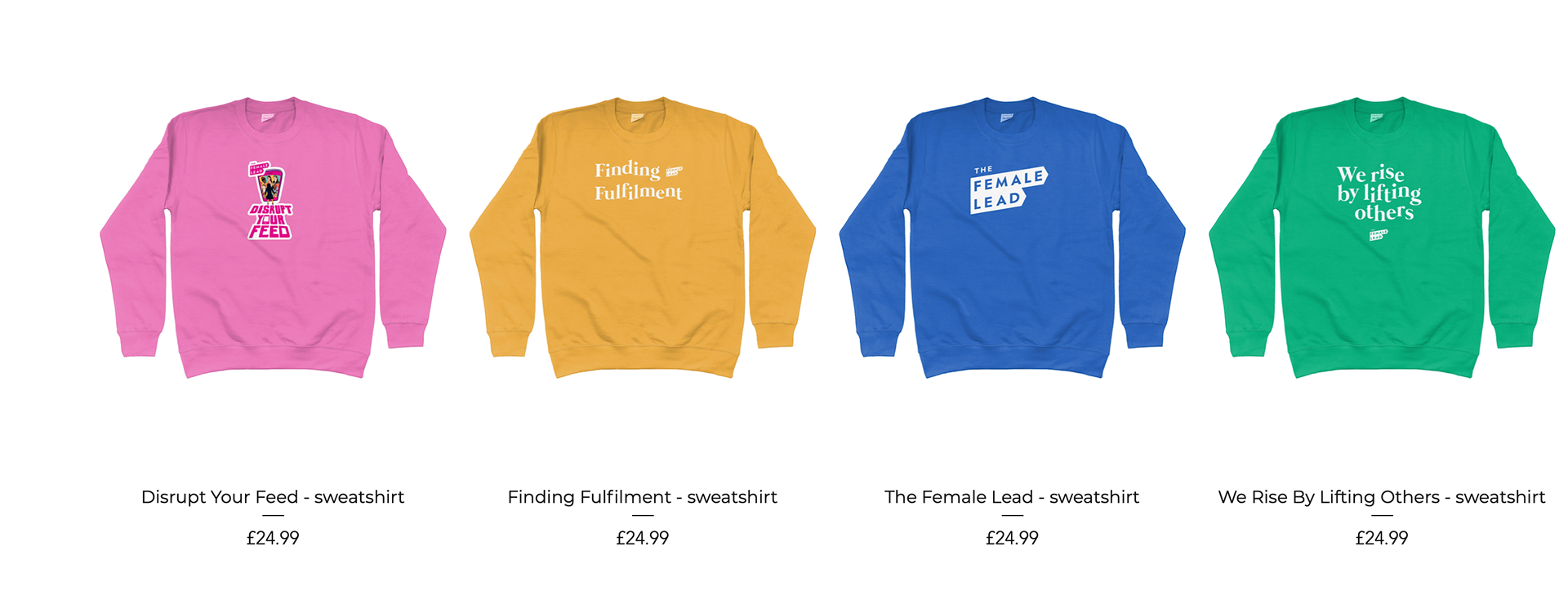Click 'We Rise By Lifting Others - sweatshirt' title
Image resolution: width=1568 pixels, height=613 pixels.
coord(1382,497)
